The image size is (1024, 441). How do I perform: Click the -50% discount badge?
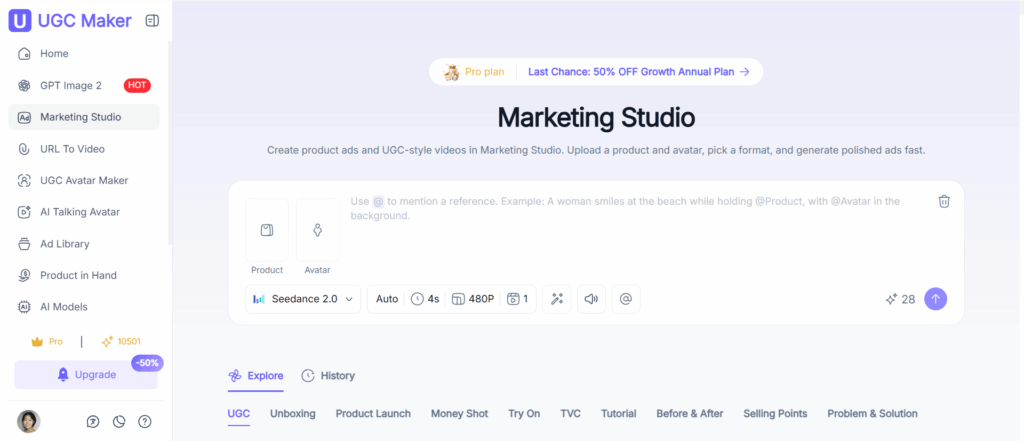(147, 363)
